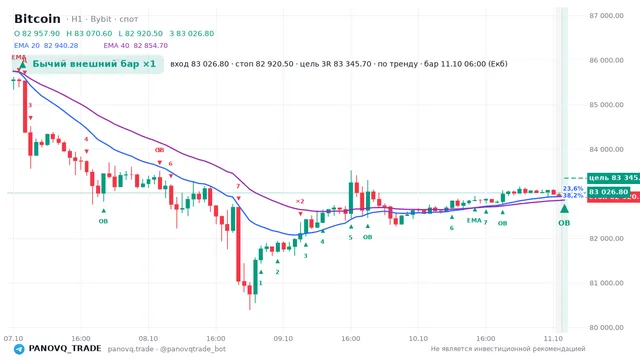Click the 'вход 83 026.80' trade details line
The image size is (640, 360).
[x=339, y=64]
